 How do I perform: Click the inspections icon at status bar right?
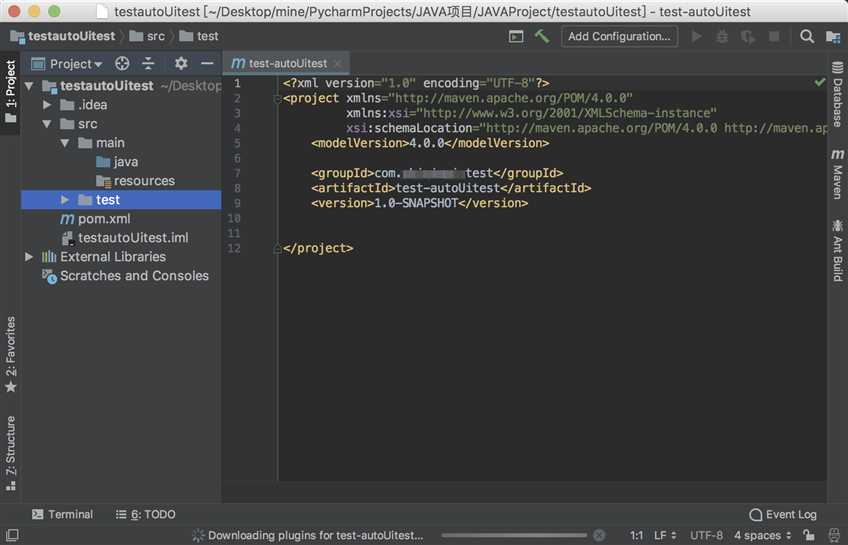pos(834,535)
